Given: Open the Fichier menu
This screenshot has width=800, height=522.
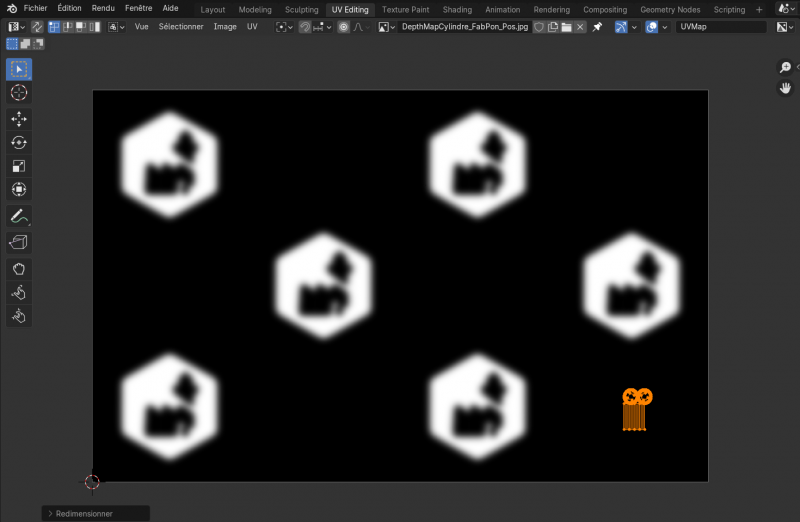Looking at the screenshot, I should 35,8.
